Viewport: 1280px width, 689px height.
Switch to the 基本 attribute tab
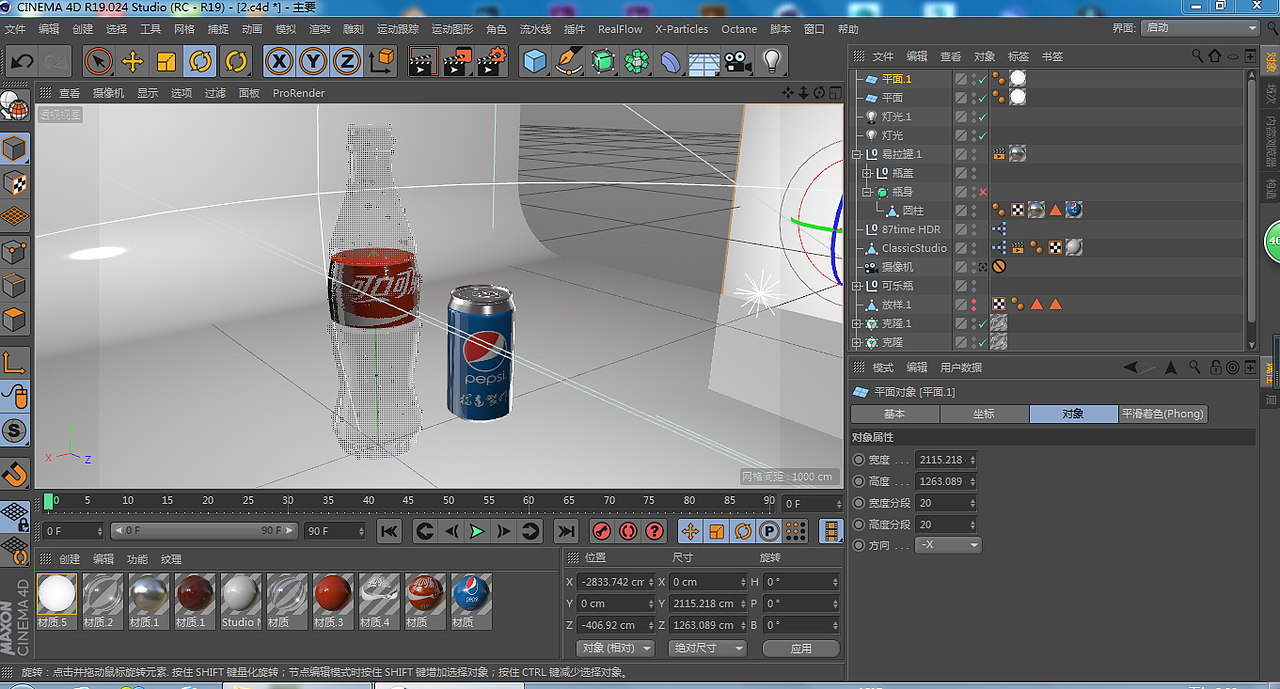(894, 413)
